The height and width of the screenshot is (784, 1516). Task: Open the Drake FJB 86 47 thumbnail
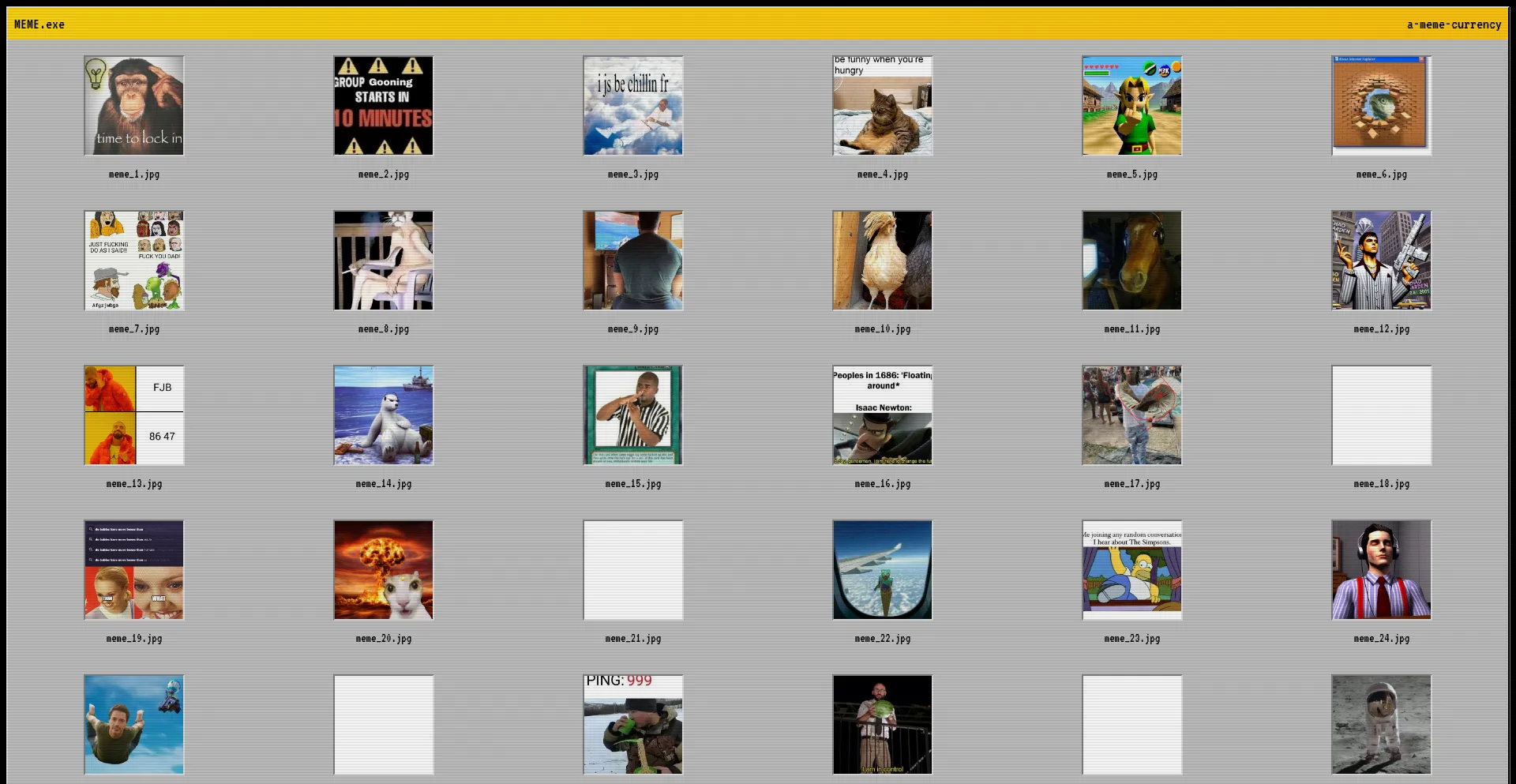[x=134, y=415]
